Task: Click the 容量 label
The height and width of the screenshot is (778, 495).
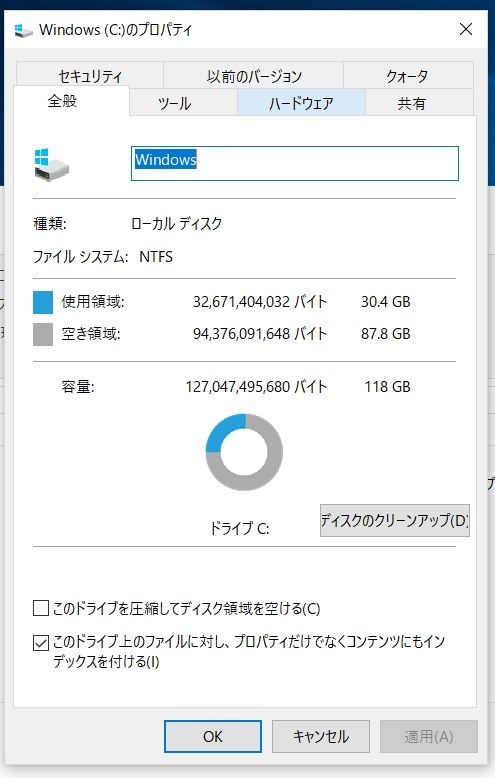Action: click(x=78, y=387)
